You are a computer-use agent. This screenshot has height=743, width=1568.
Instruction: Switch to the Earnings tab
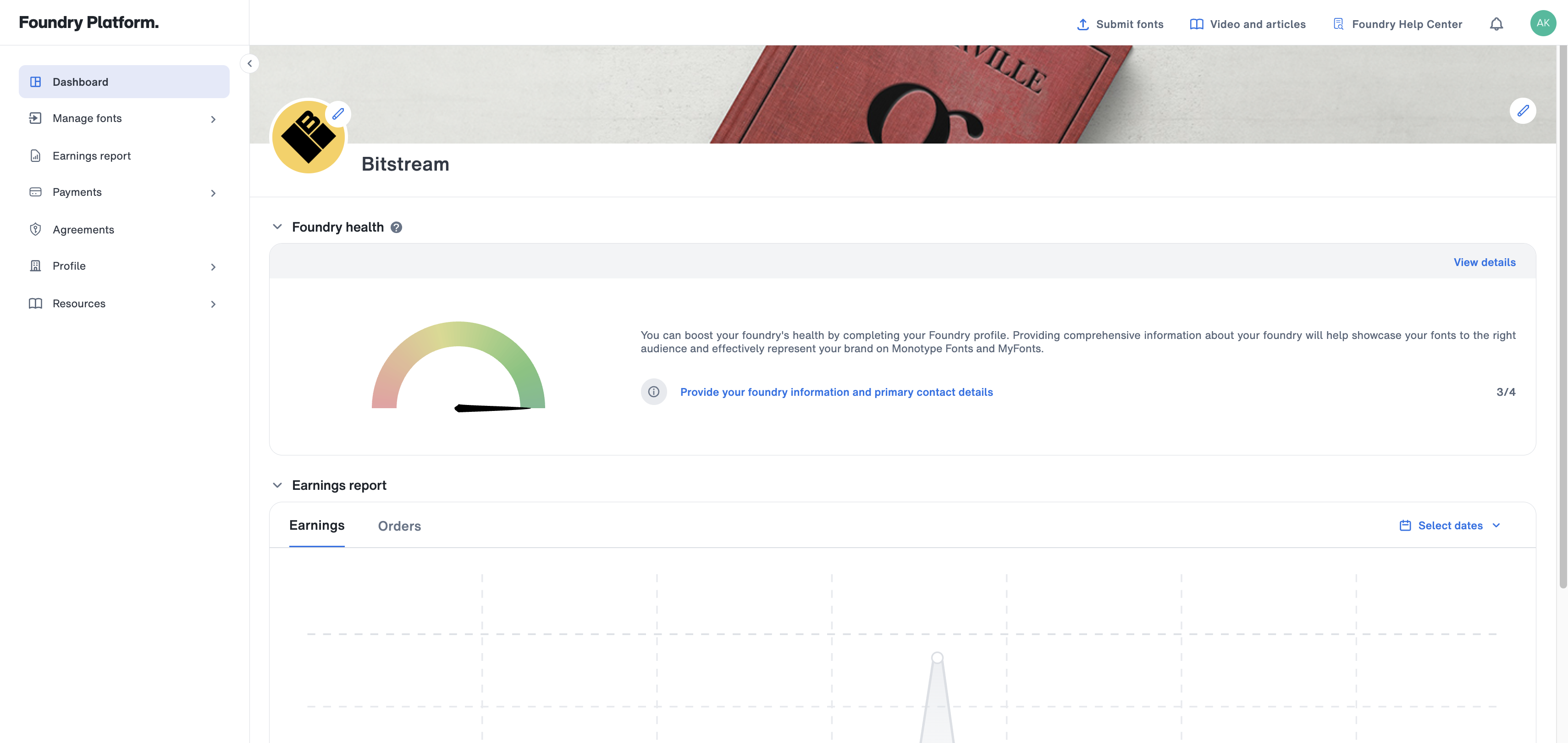tap(316, 526)
